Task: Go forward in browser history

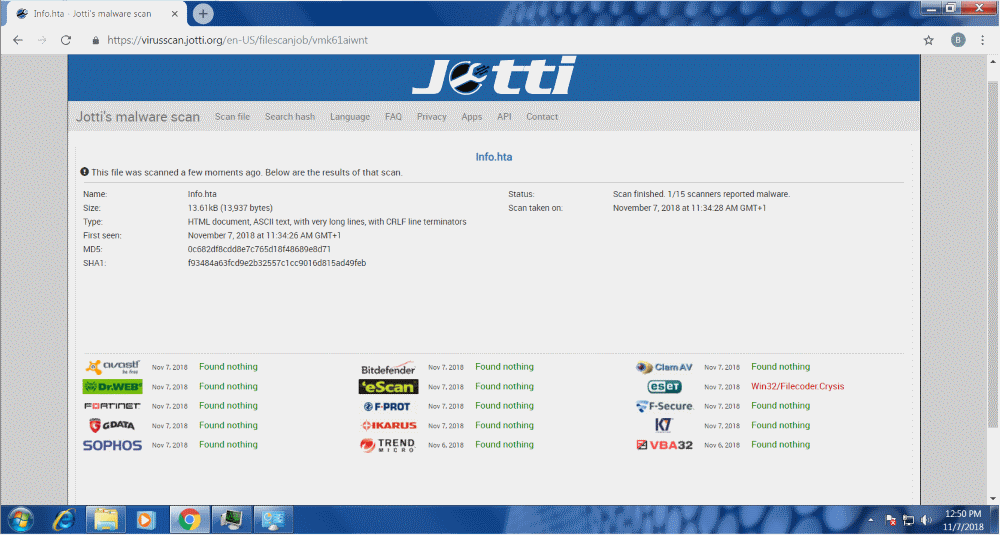Action: [42, 40]
